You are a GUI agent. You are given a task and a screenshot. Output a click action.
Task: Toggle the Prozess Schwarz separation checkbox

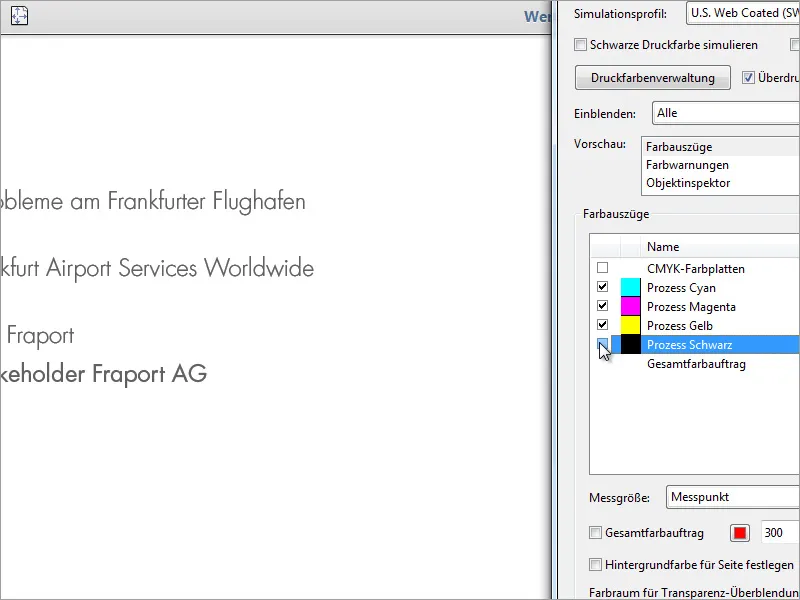603,344
